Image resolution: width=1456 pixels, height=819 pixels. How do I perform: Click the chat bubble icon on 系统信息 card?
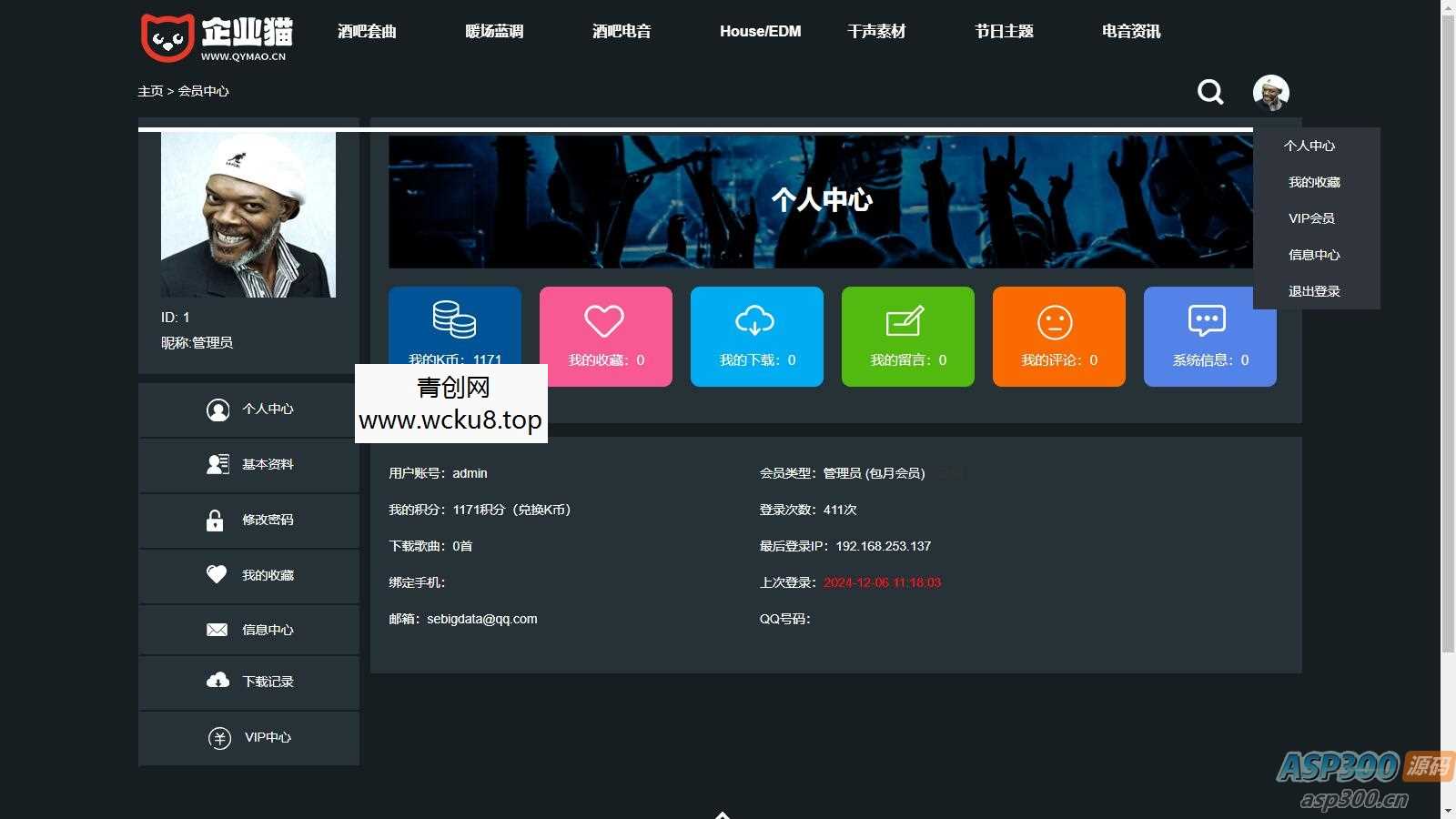point(1208,320)
